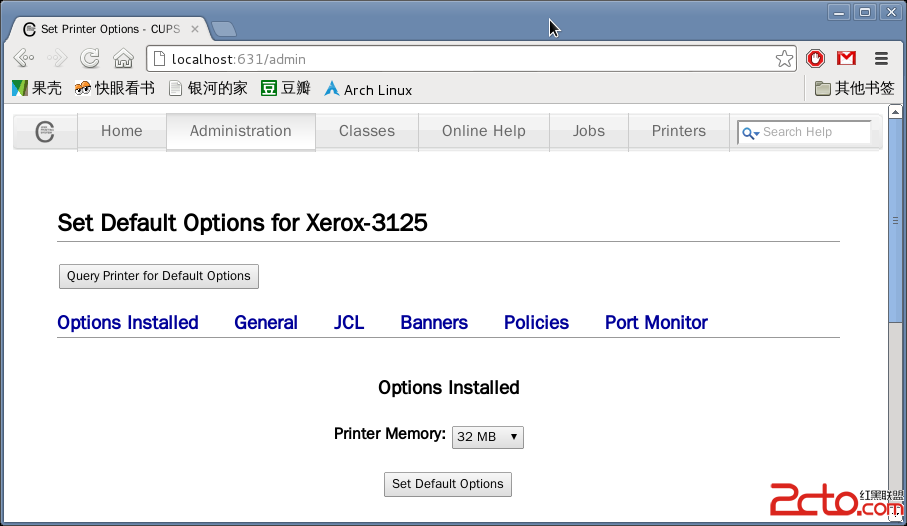Open a new browser tab
Screen dimensions: 907x526
(224, 29)
